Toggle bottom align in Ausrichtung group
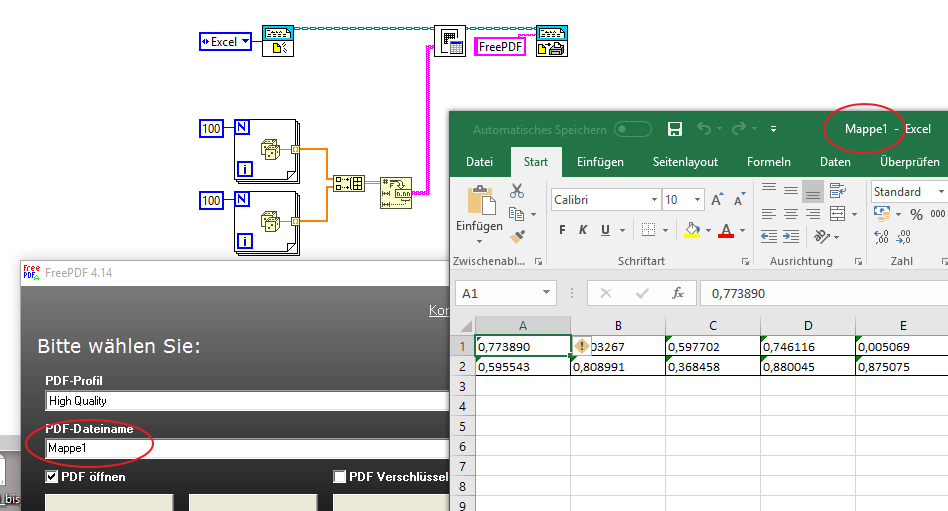Image resolution: width=948 pixels, height=511 pixels. coord(813,192)
